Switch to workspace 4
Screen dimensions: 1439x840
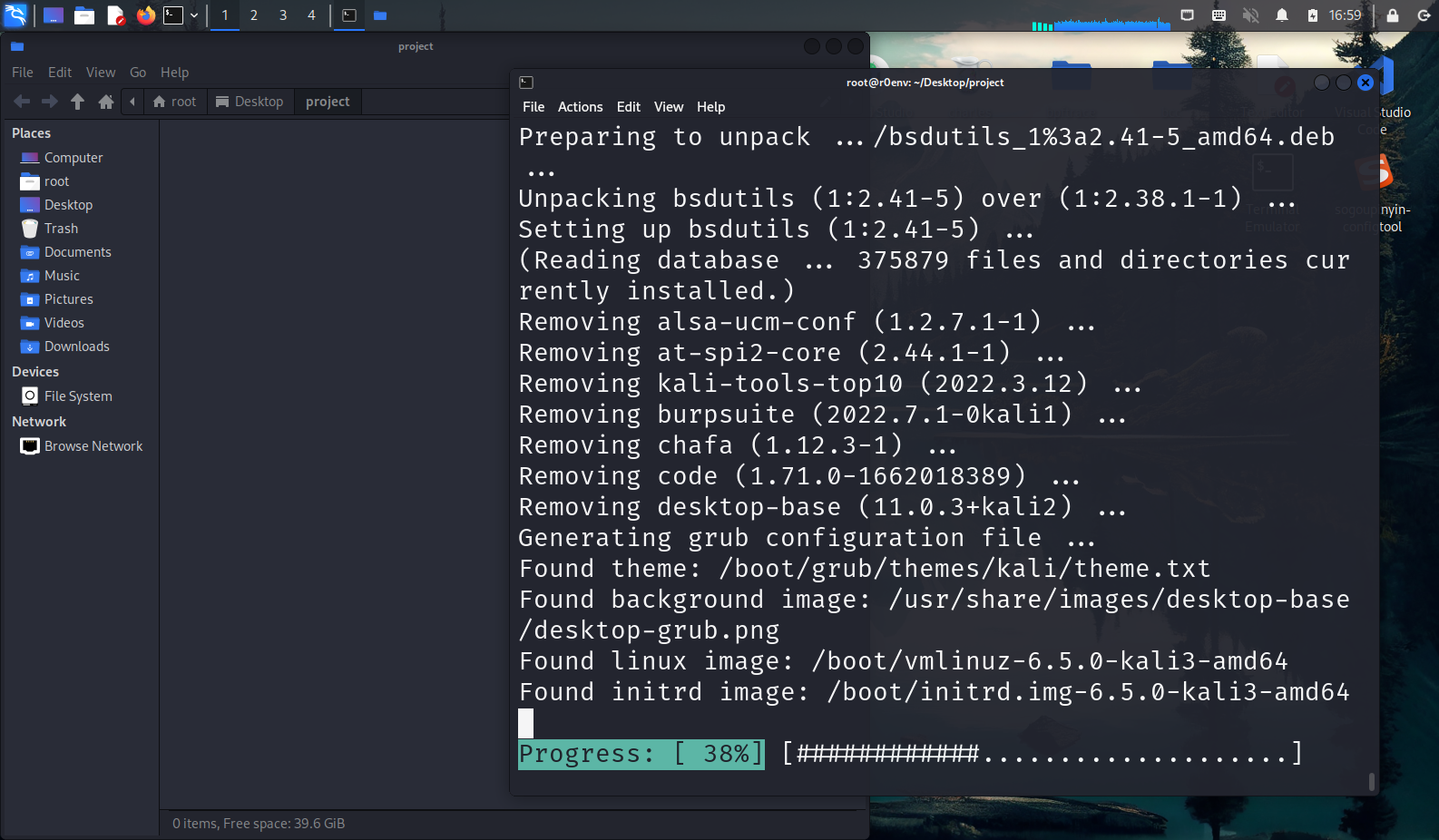[x=311, y=15]
